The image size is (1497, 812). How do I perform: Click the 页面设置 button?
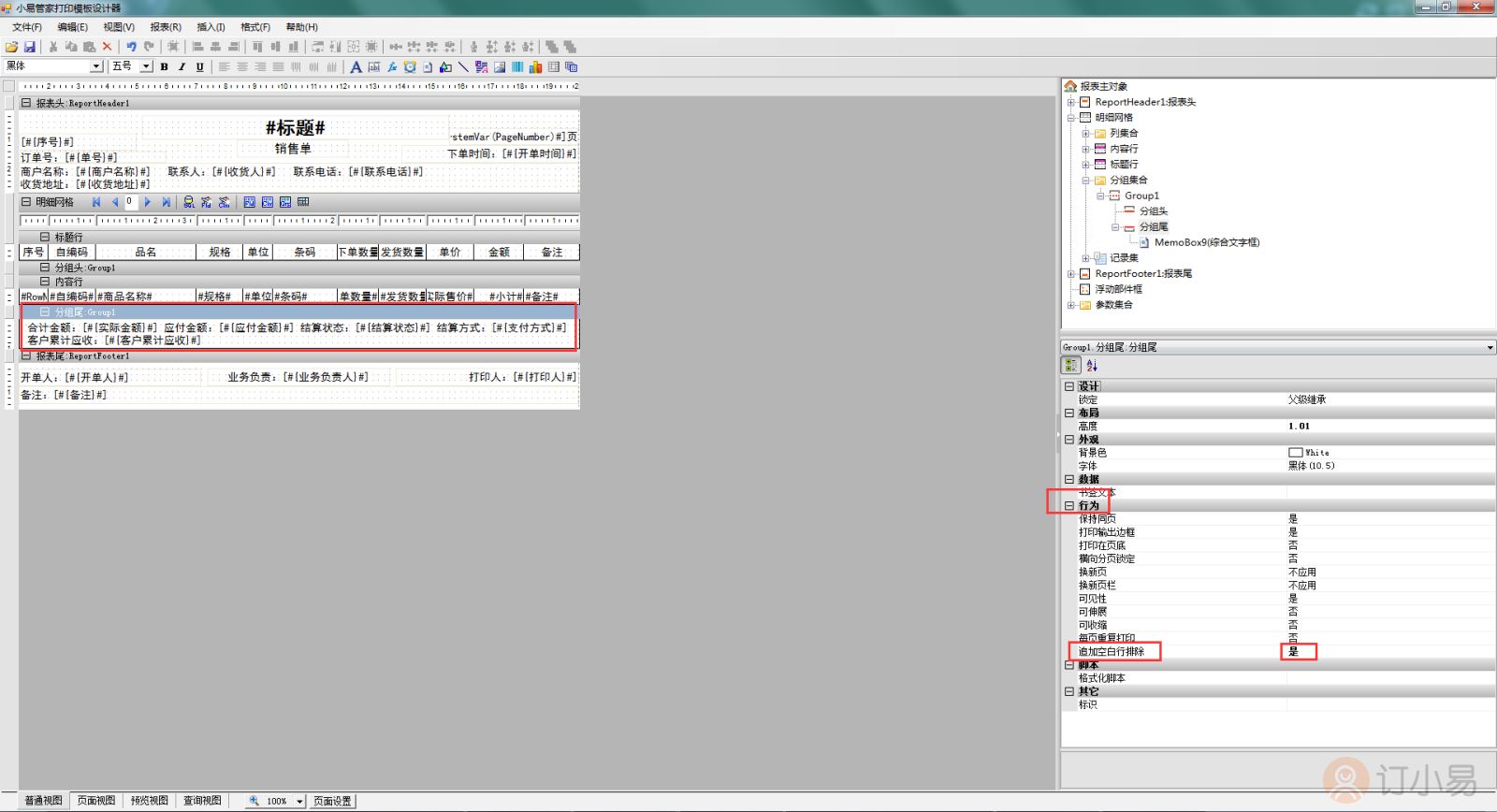tap(332, 801)
